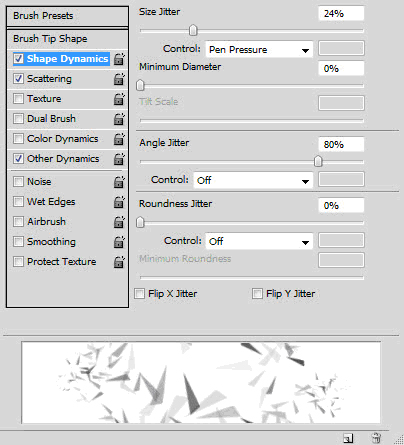Enable Flip X Jitter
This screenshot has width=404, height=445.
139,294
